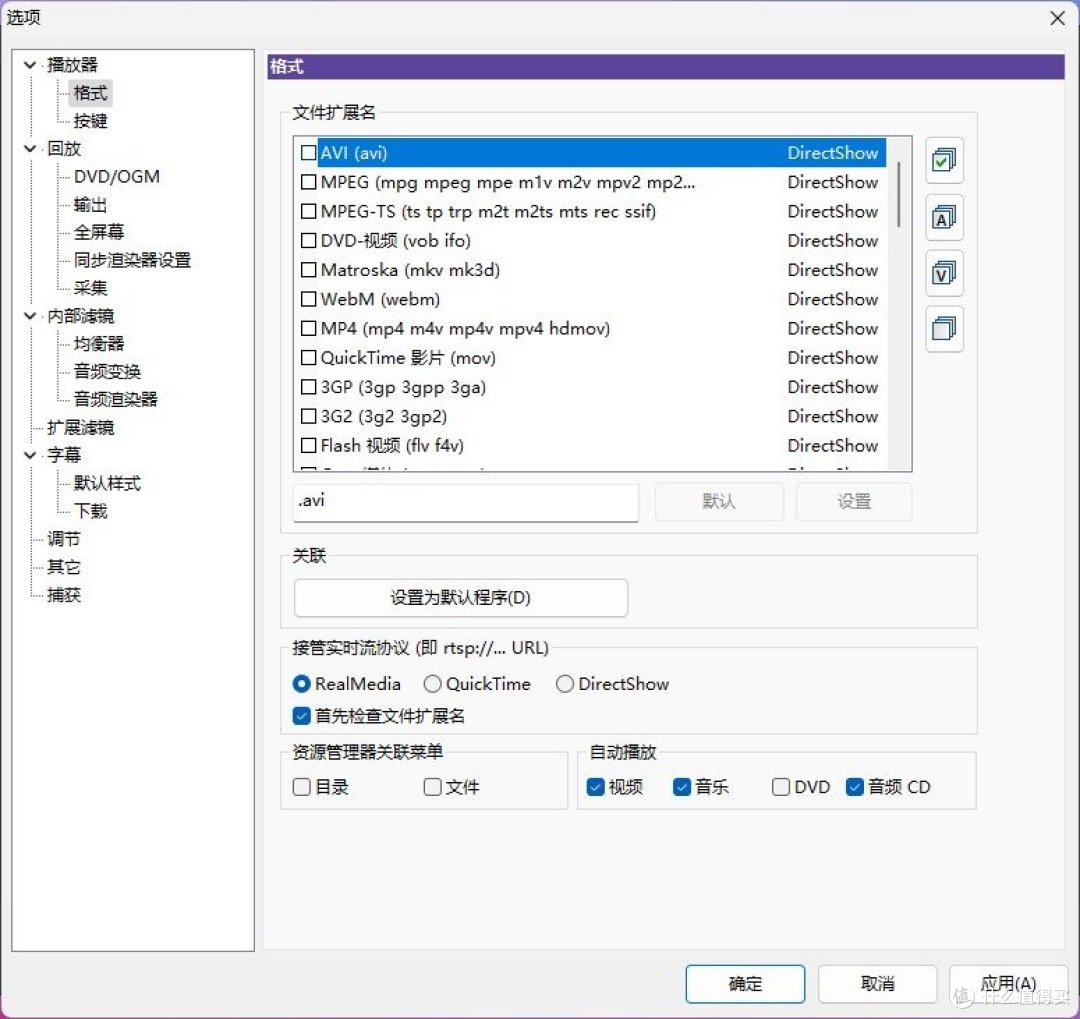Enable the MP4 format checkbox

309,329
